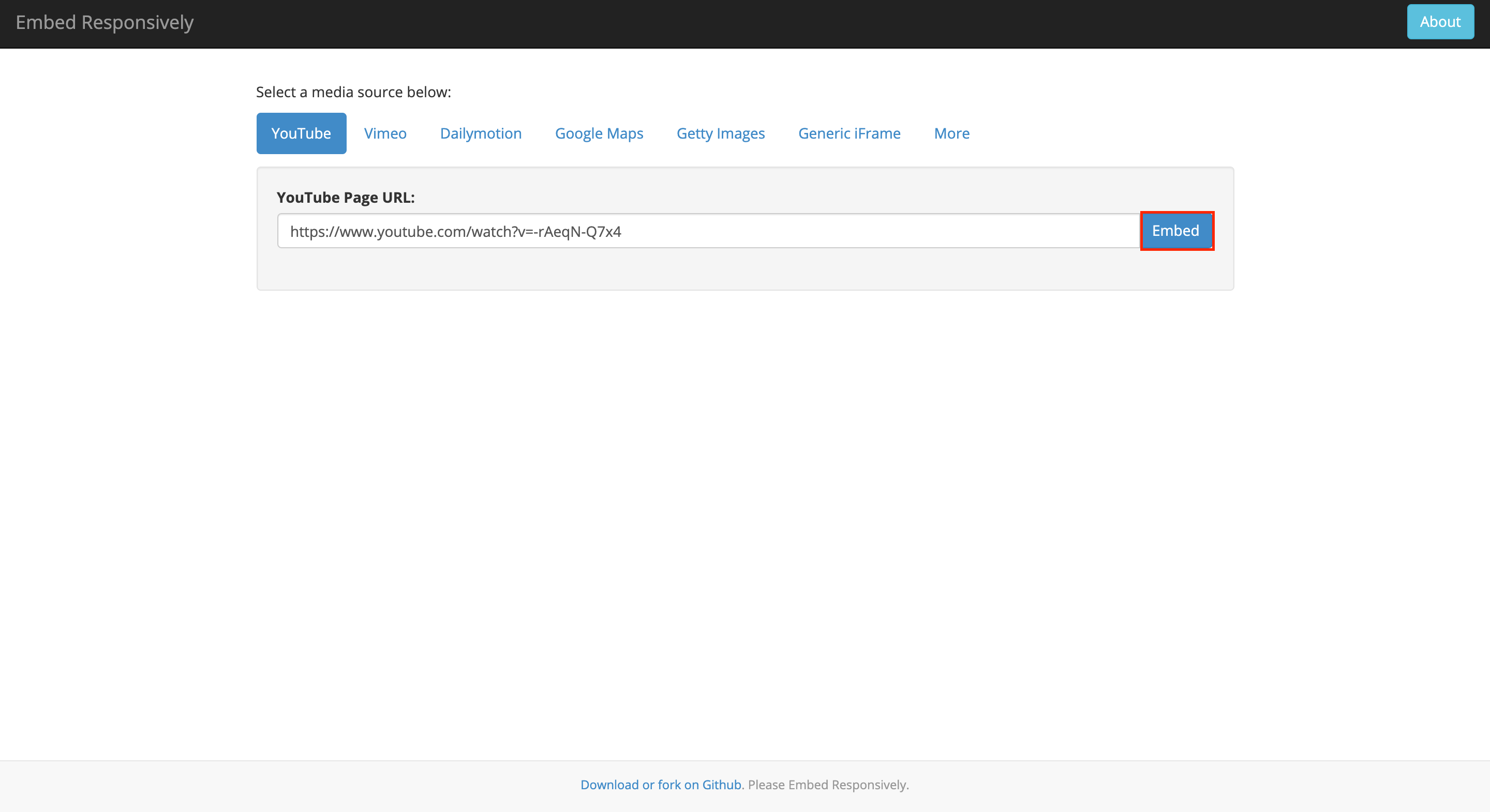This screenshot has width=1490, height=812.
Task: Click the Google Maps media source icon
Action: click(599, 132)
